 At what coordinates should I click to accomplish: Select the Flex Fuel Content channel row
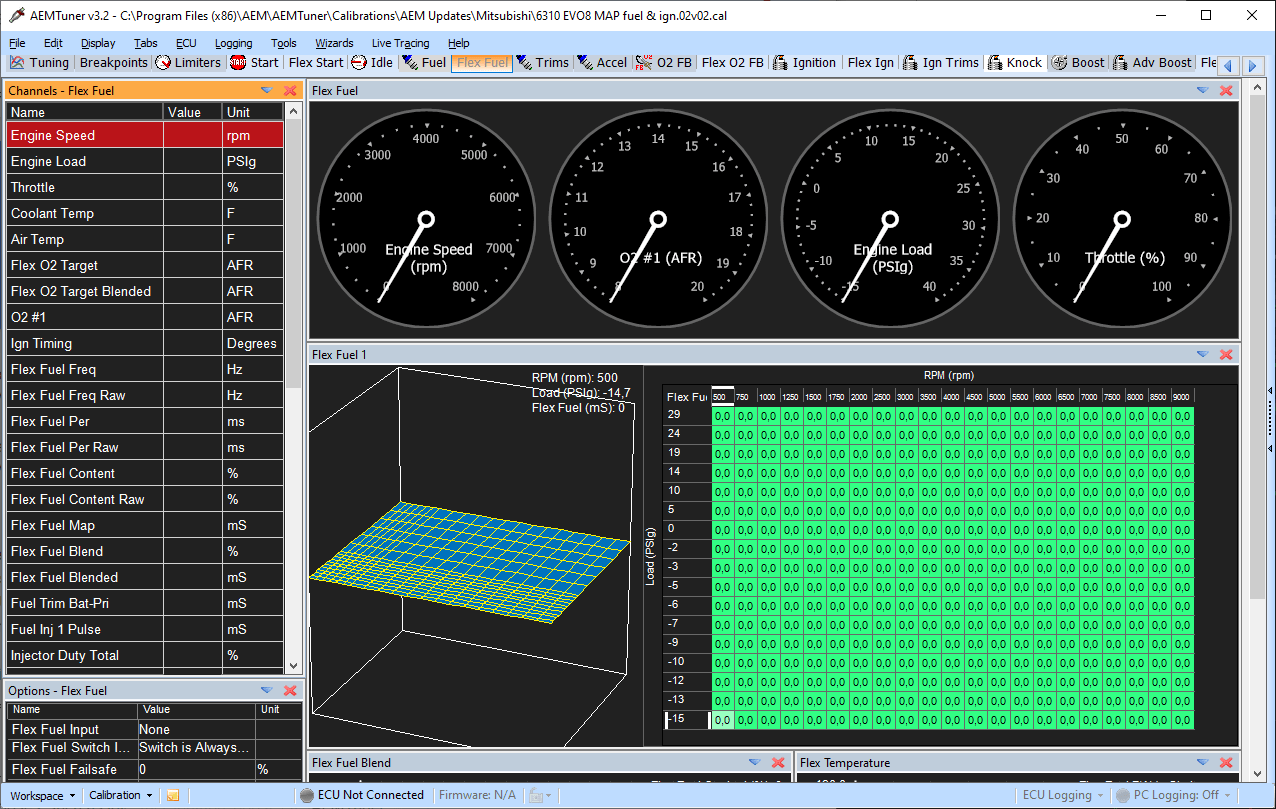(x=145, y=473)
